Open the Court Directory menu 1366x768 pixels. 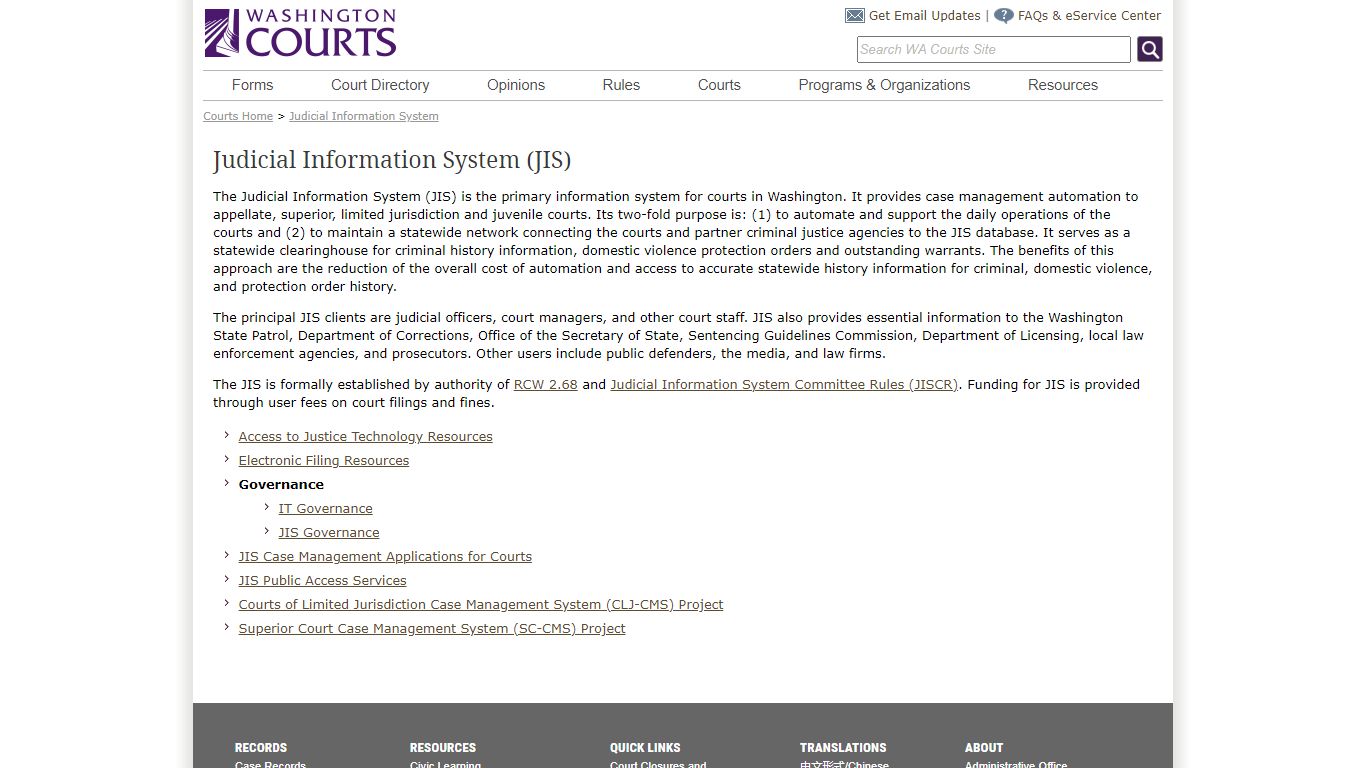(x=380, y=85)
